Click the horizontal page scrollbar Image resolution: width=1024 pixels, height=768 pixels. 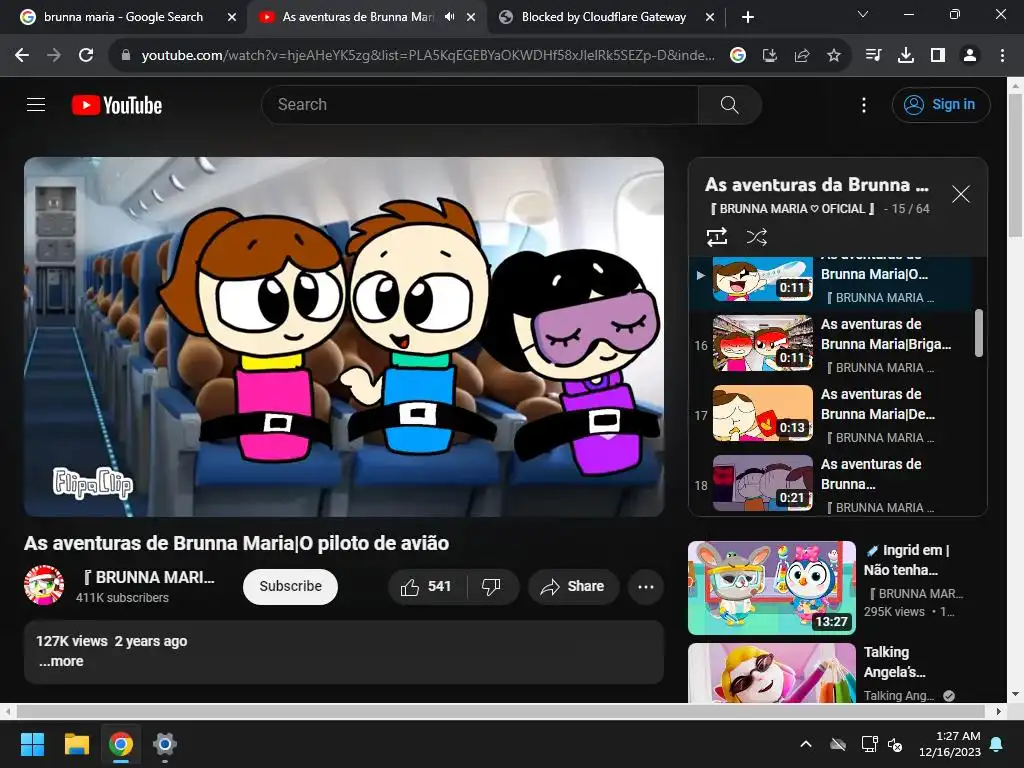[x=501, y=711]
